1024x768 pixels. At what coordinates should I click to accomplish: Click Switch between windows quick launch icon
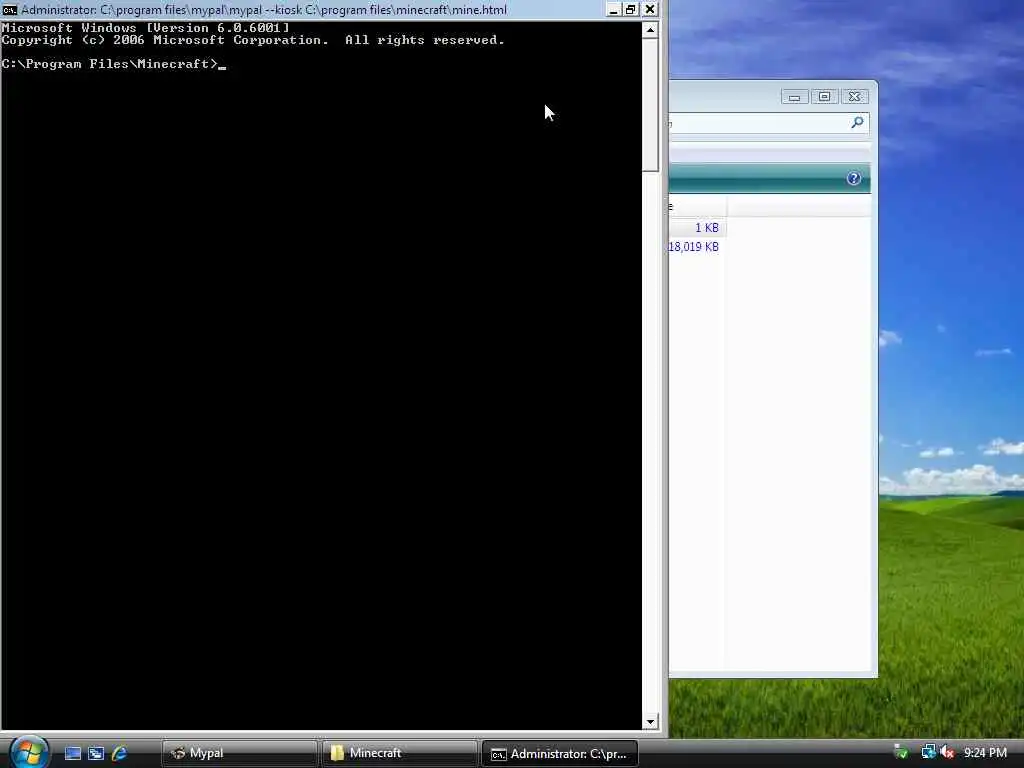(x=96, y=753)
